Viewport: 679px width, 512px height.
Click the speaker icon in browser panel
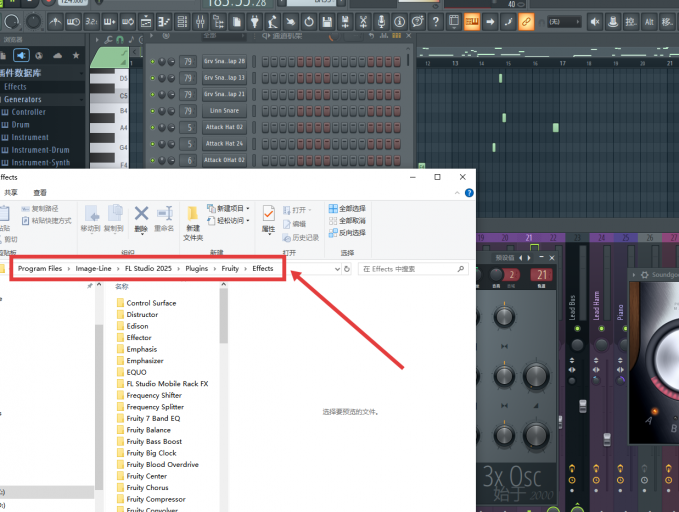point(21,55)
